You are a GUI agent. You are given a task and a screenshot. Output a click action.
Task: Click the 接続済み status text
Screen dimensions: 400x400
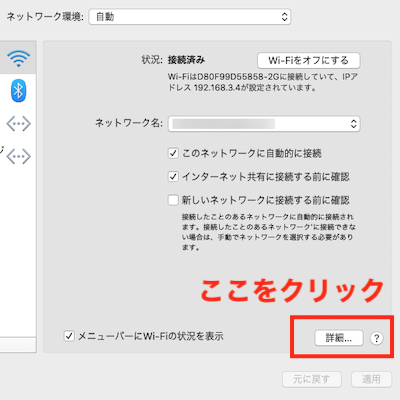pos(186,60)
